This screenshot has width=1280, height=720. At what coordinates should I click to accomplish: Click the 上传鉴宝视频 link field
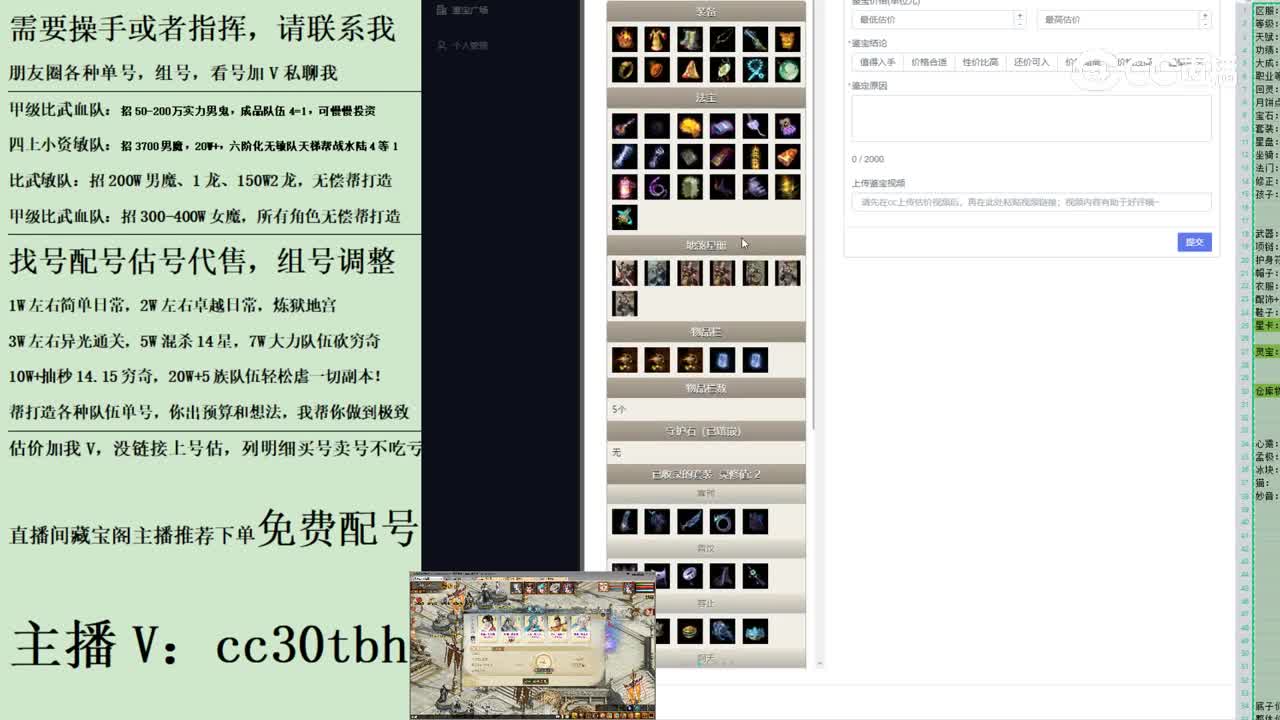[x=1030, y=202]
